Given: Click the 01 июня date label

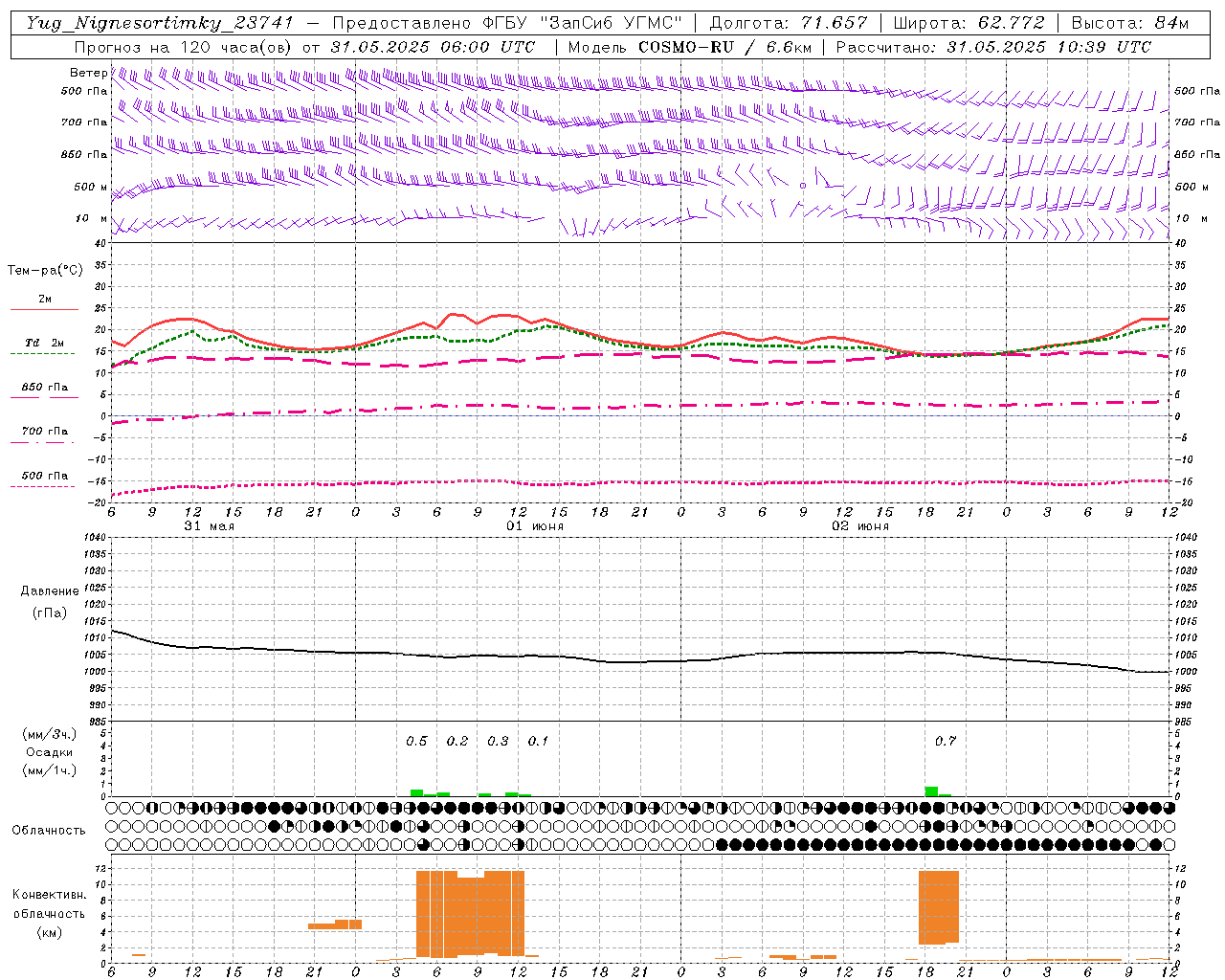Looking at the screenshot, I should 535,526.
